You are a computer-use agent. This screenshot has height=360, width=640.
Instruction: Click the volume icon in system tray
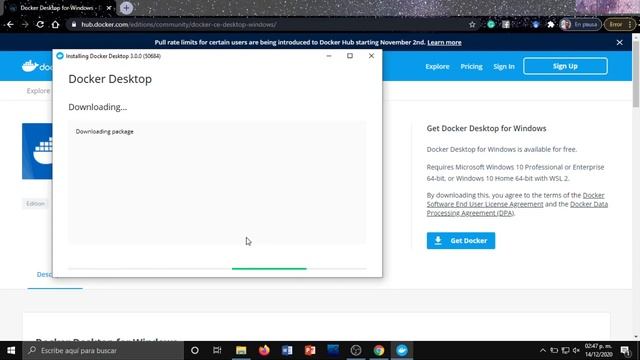pyautogui.click(x=576, y=350)
